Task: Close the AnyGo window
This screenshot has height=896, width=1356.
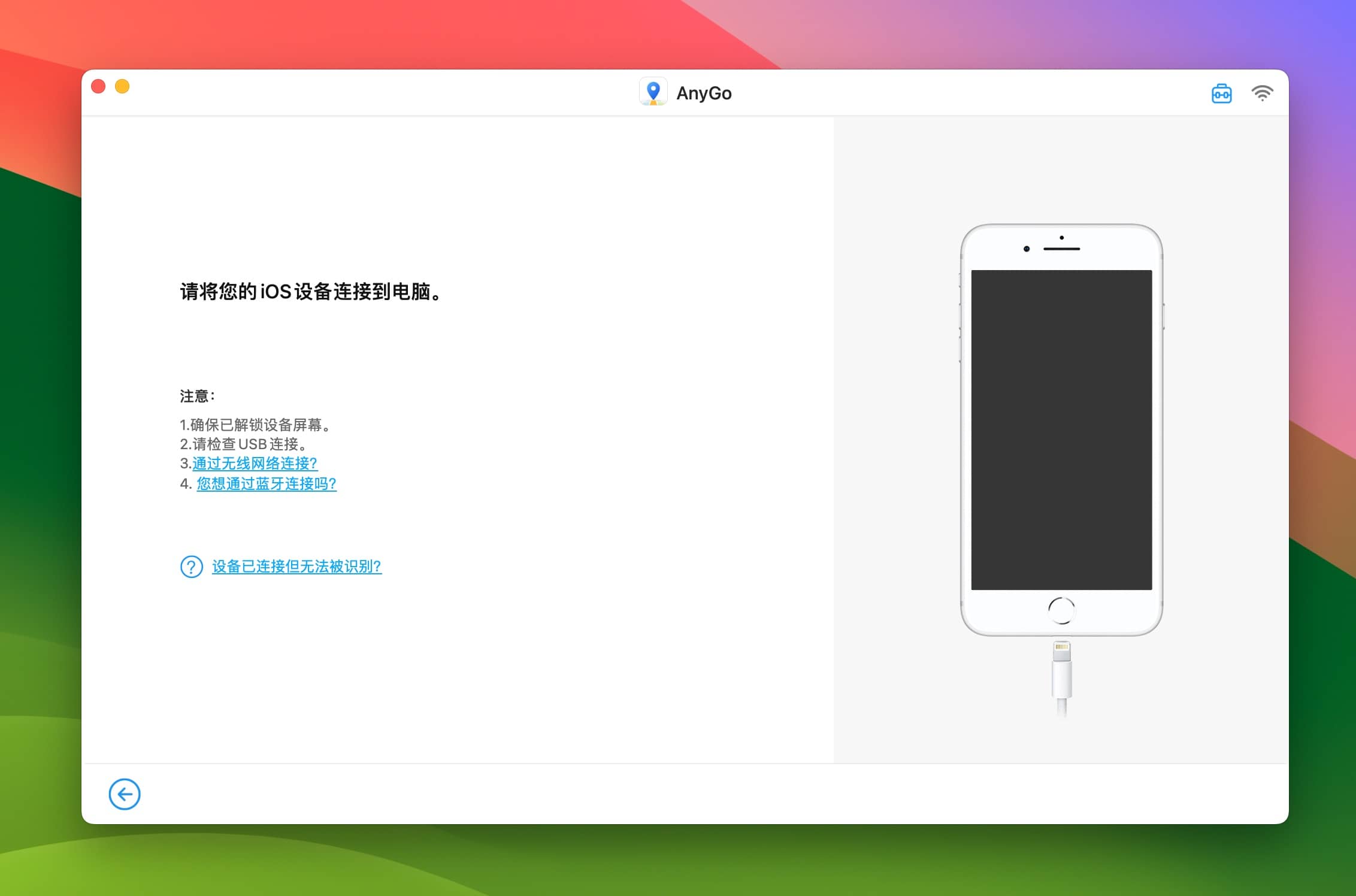Action: tap(98, 86)
